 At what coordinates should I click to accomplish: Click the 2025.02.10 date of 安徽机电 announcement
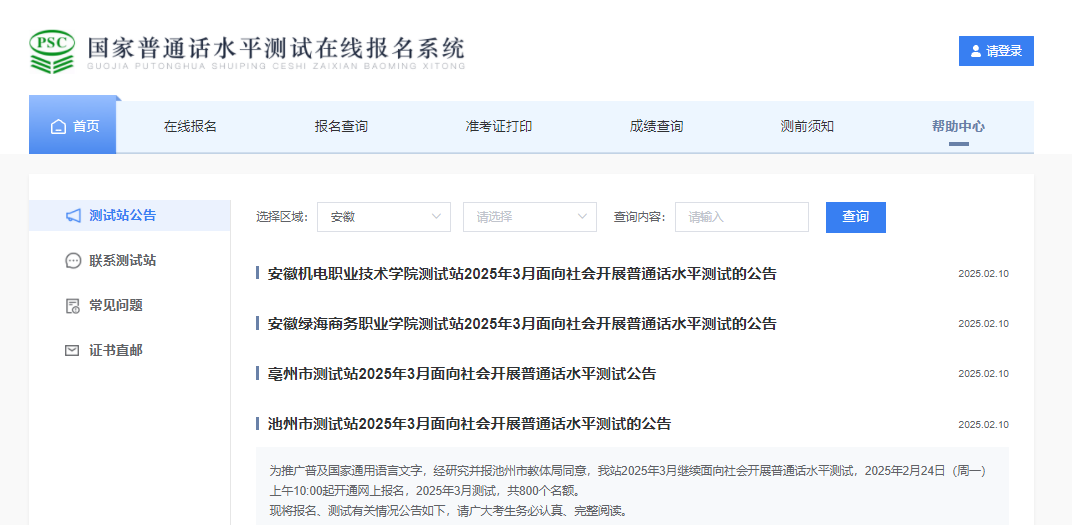pos(983,274)
